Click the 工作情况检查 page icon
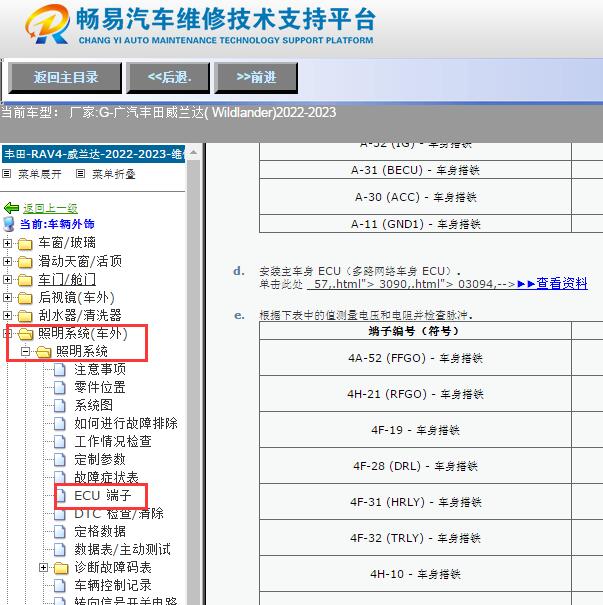 (x=60, y=441)
